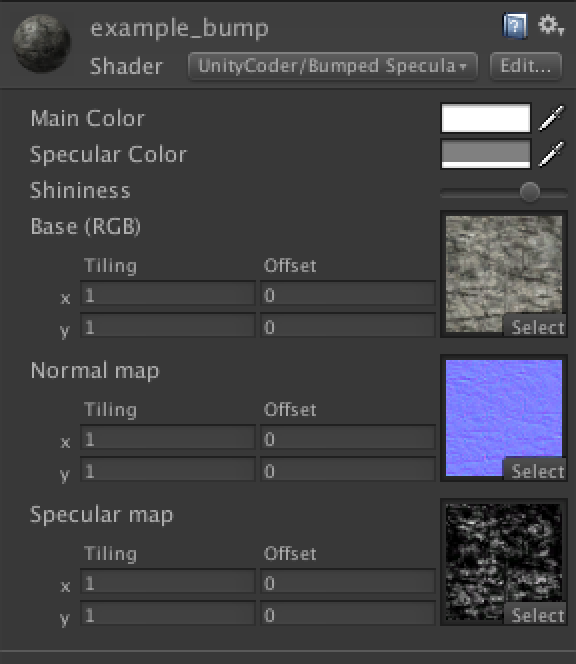Select a texture for Normal map
Image resolution: width=576 pixels, height=664 pixels.
(x=536, y=470)
